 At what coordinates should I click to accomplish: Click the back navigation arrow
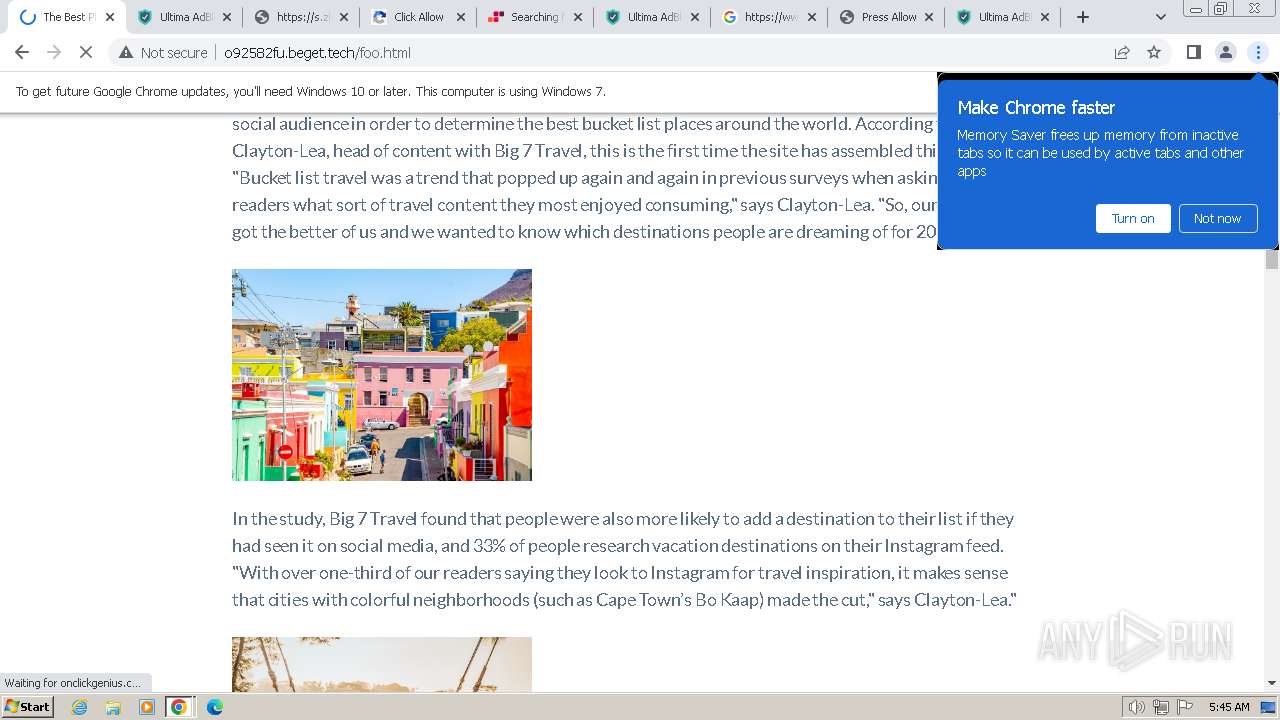tap(22, 52)
